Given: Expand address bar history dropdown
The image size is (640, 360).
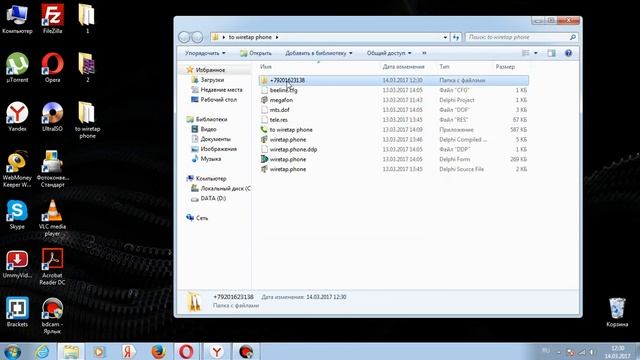Looking at the screenshot, I should coord(445,37).
